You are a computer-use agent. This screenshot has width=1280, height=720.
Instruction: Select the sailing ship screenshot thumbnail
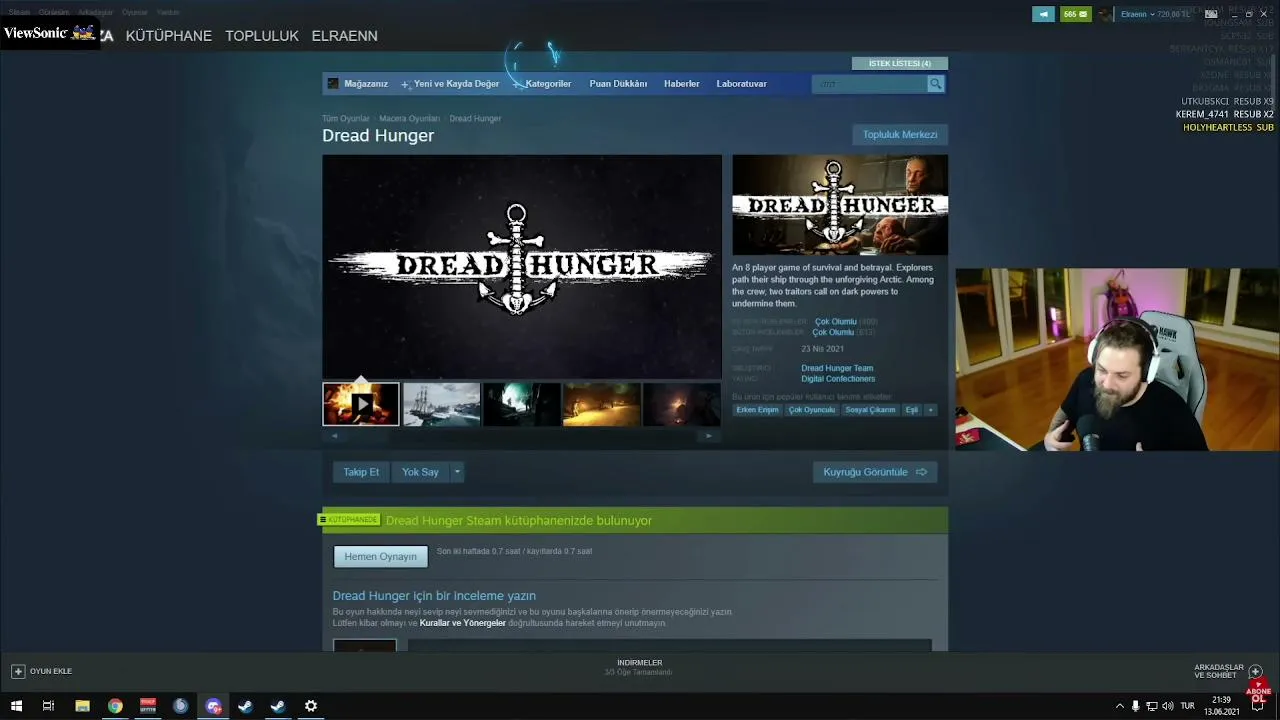click(441, 405)
